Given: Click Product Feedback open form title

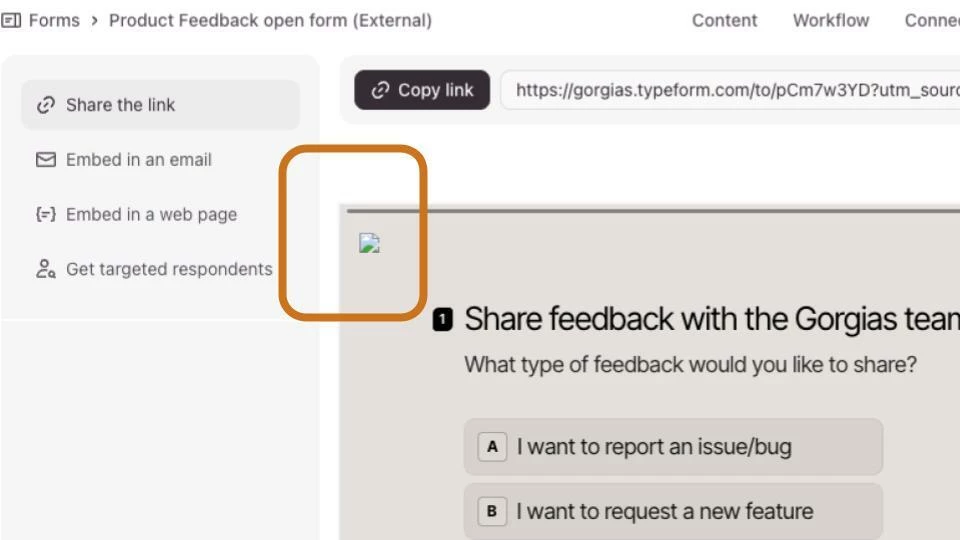Looking at the screenshot, I should (x=270, y=20).
